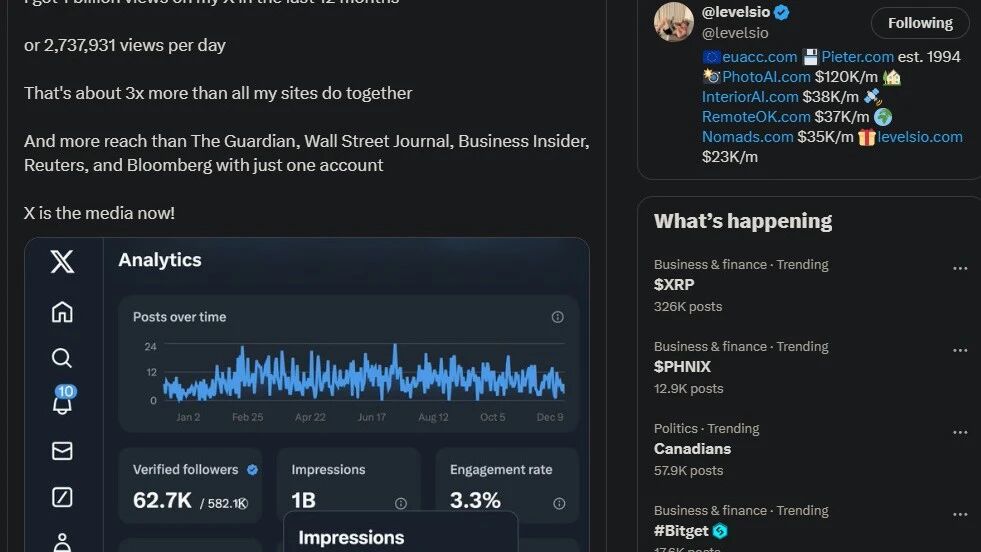The width and height of the screenshot is (981, 552).
Task: Open the Canadians trending topic
Action: [x=692, y=449]
